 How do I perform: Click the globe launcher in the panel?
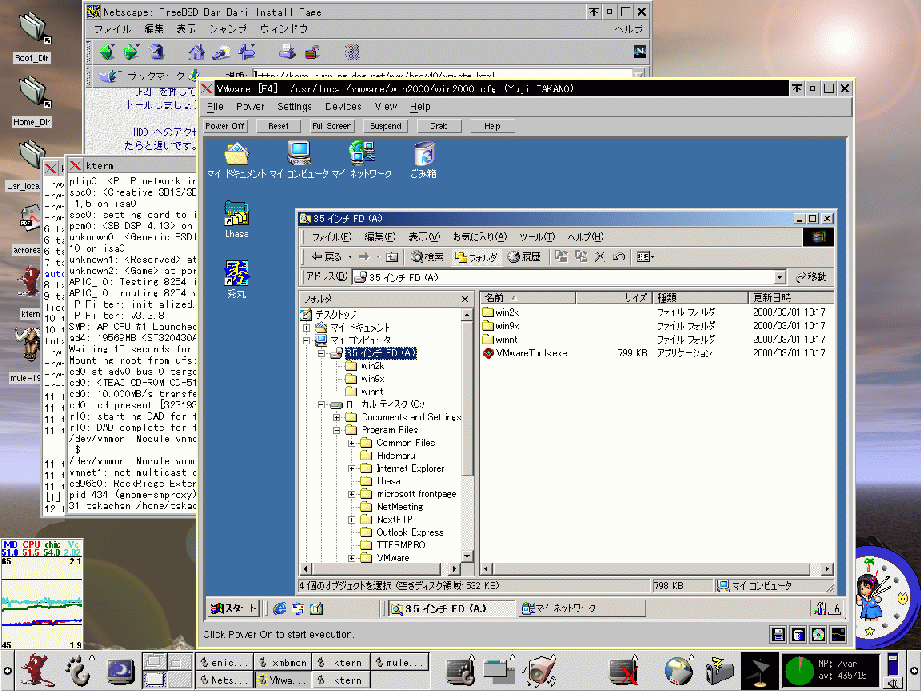[679, 670]
